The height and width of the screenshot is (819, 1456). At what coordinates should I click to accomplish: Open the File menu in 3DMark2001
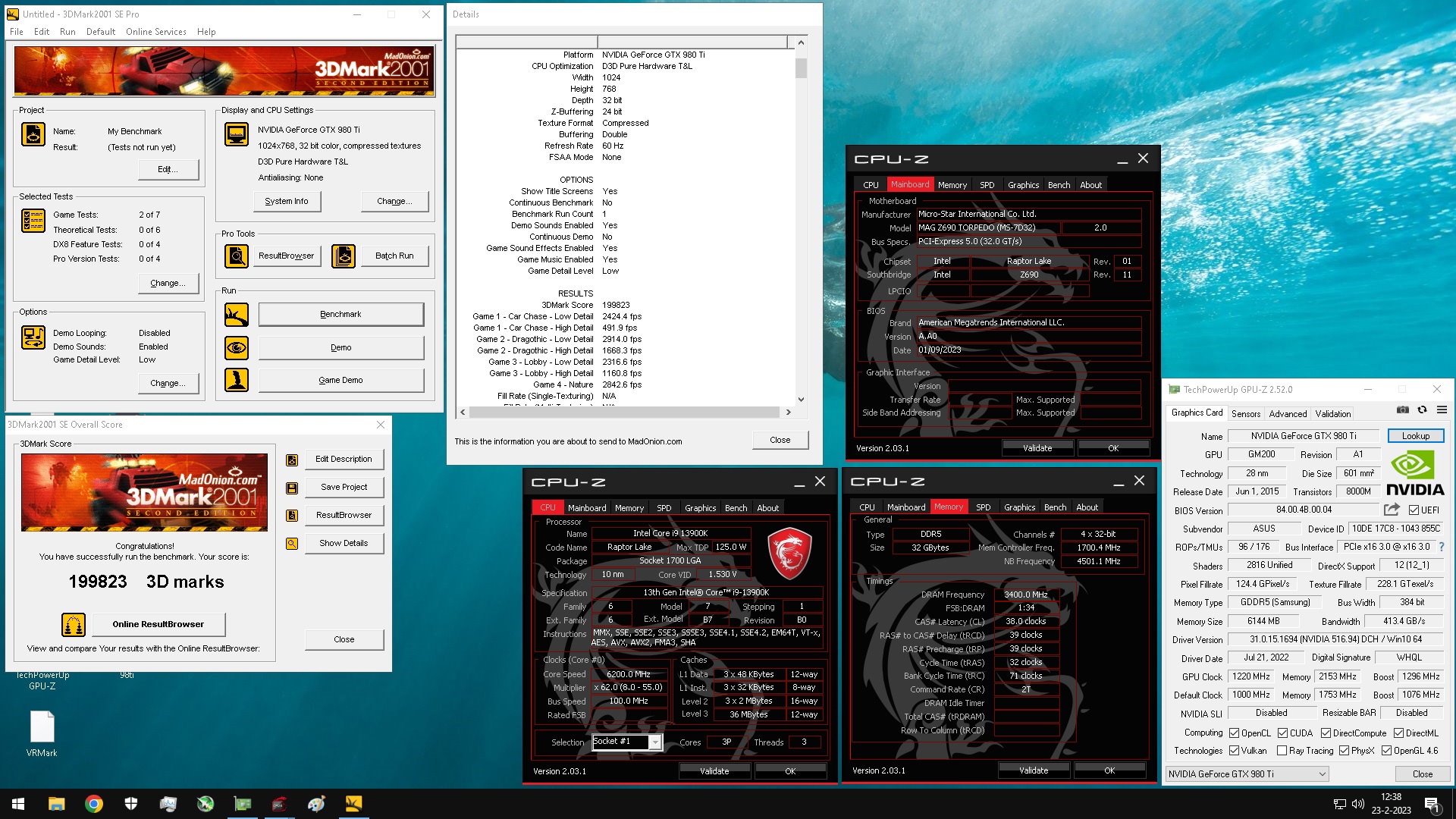[17, 32]
